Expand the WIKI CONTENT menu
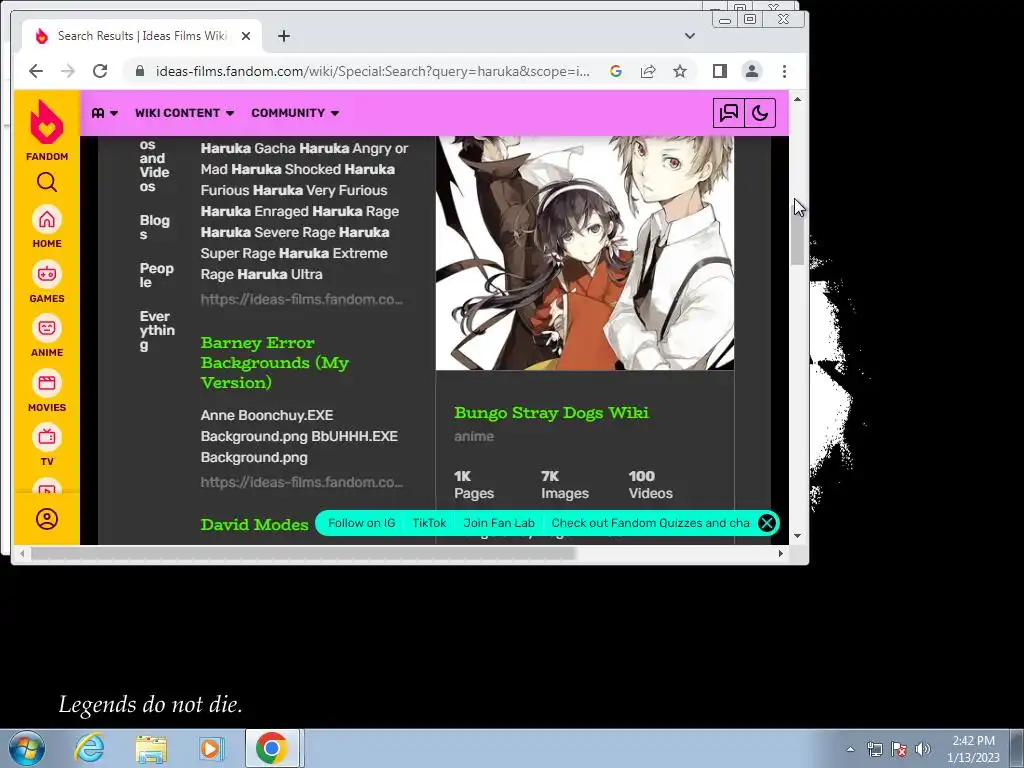Viewport: 1024px width, 768px height. click(184, 113)
